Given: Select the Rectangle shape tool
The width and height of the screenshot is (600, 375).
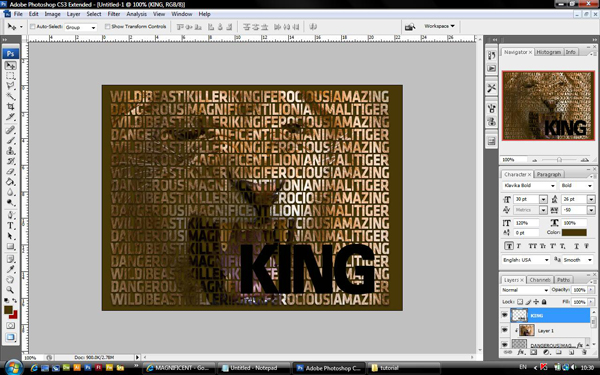Looking at the screenshot, I should (10, 246).
